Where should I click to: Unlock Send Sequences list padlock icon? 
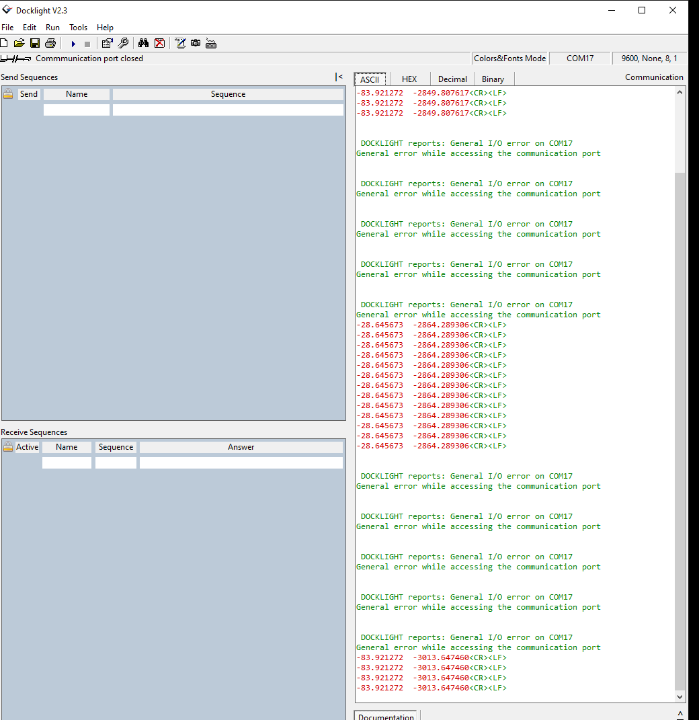pyautogui.click(x=8, y=95)
